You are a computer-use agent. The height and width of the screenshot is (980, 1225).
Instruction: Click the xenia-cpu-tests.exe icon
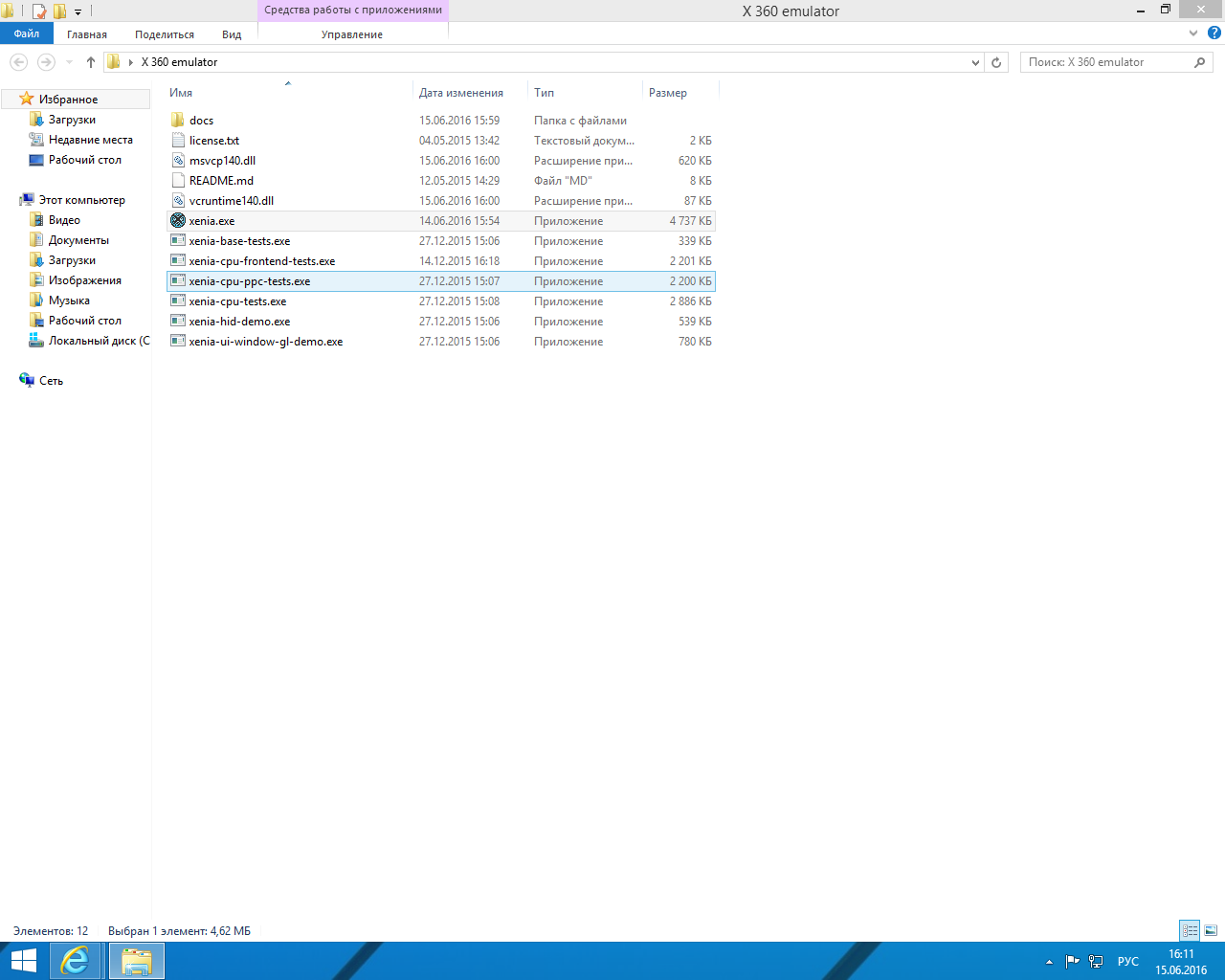point(178,301)
